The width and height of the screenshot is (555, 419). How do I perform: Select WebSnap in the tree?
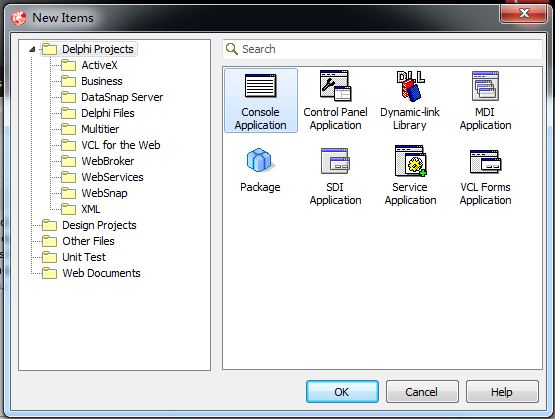(104, 193)
